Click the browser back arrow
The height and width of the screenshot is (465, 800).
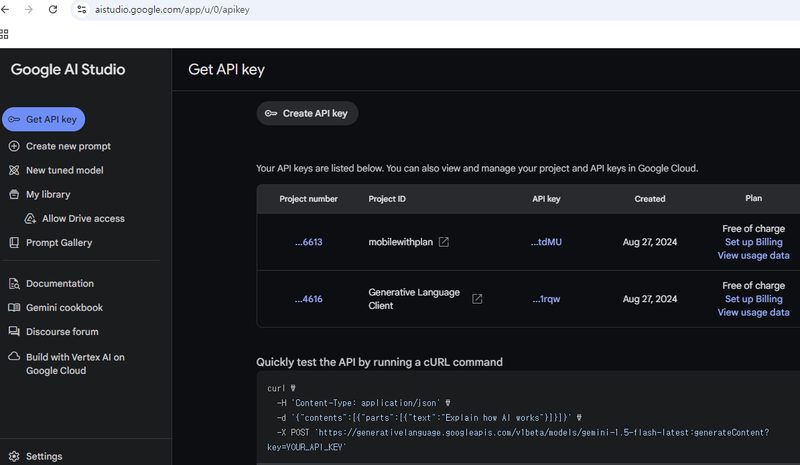tap(5, 9)
